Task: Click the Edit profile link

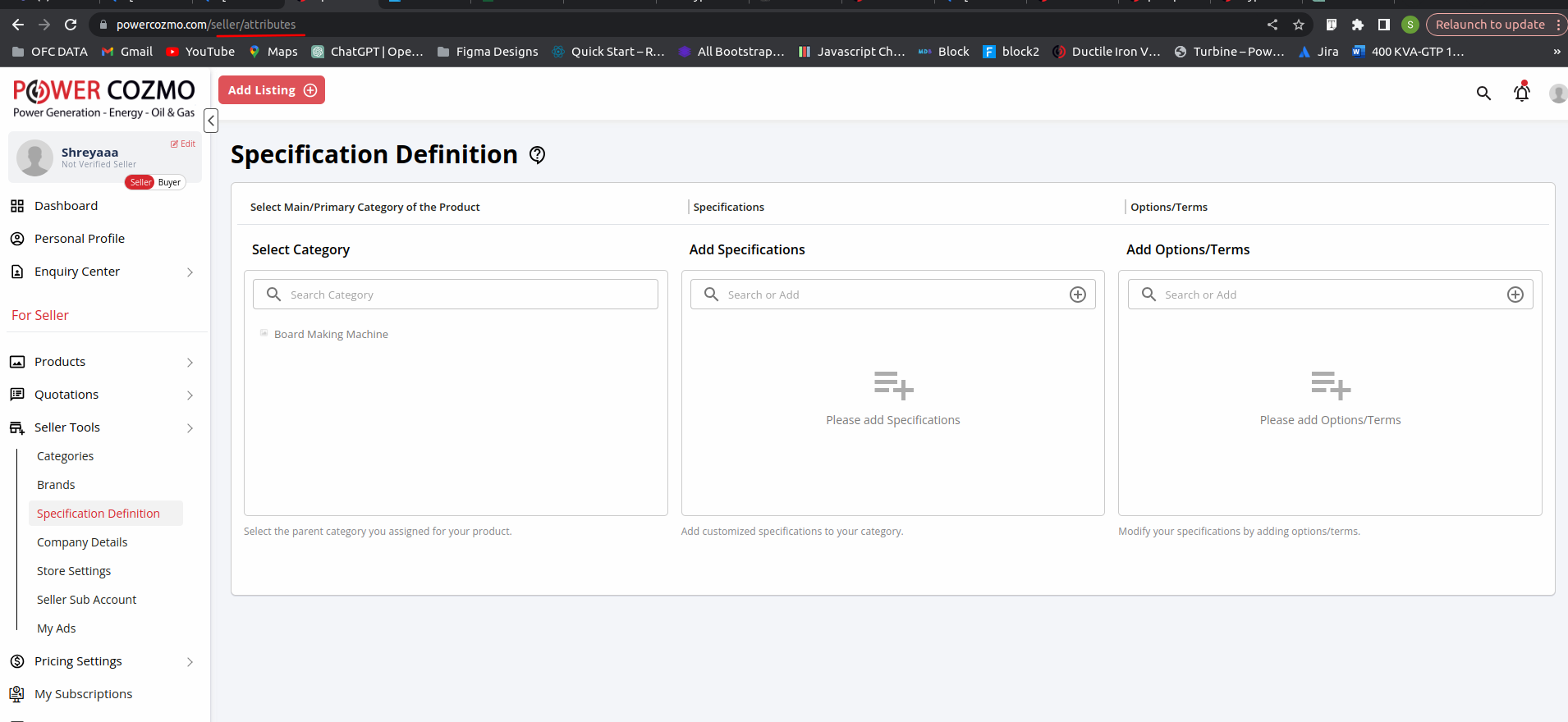Action: [x=183, y=144]
